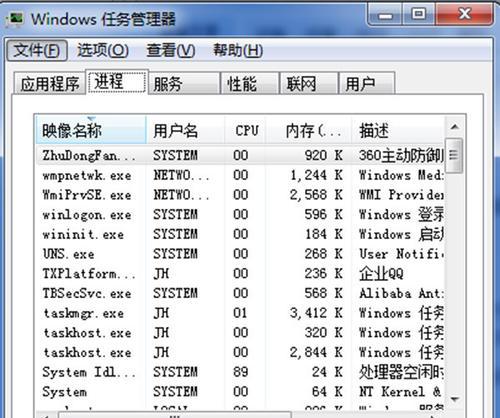The height and width of the screenshot is (418, 500).
Task: Click the 用户名 column header
Action: point(185,130)
